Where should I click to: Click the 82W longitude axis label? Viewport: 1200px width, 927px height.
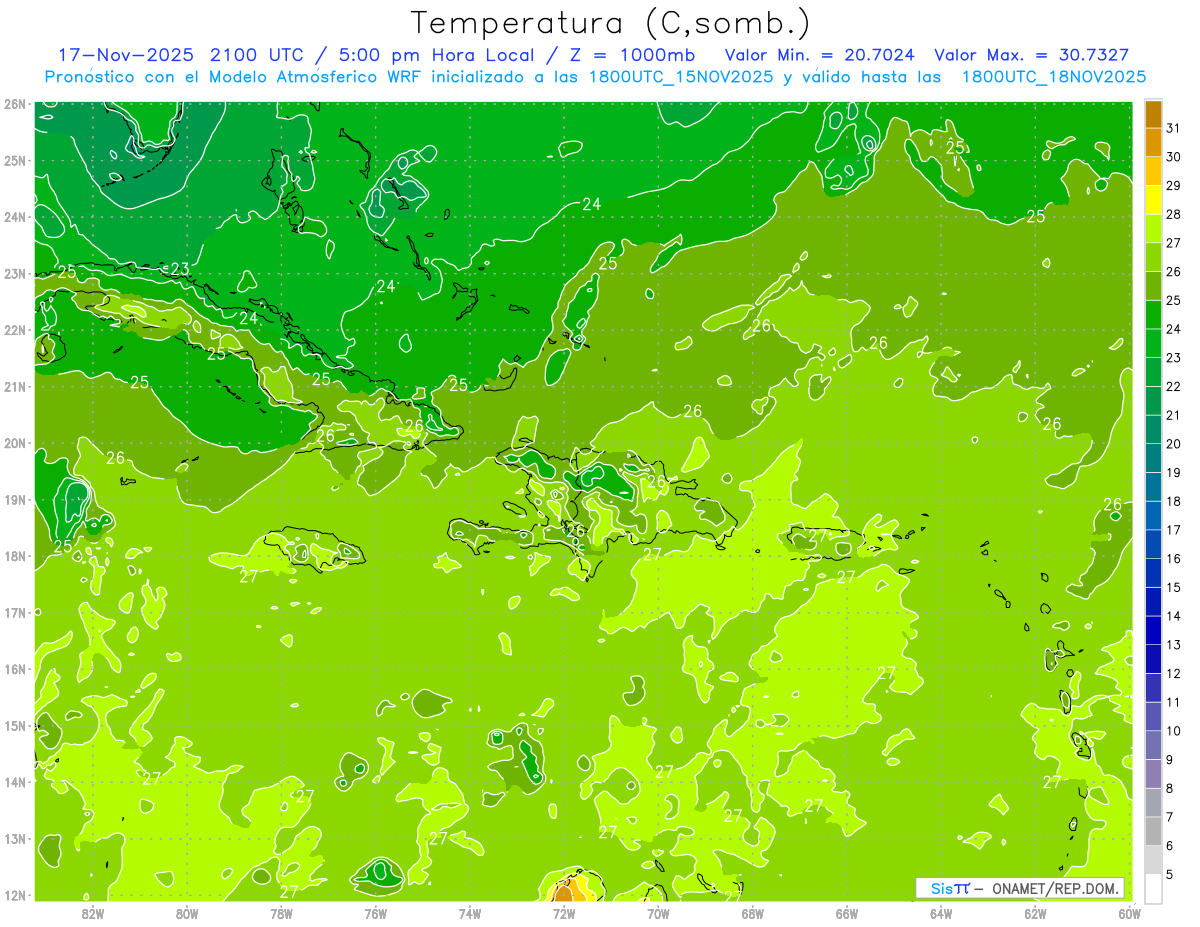[92, 912]
